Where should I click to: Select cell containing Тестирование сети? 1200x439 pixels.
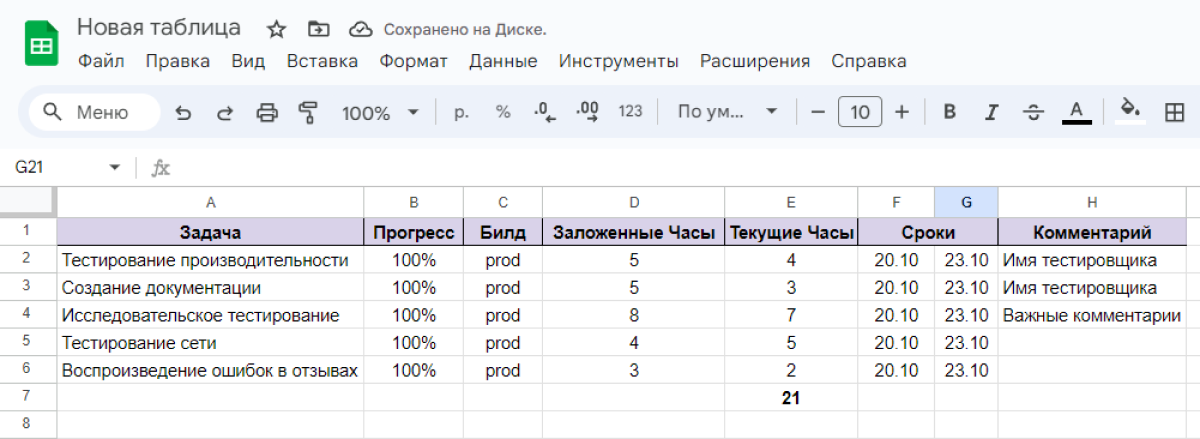pos(210,343)
